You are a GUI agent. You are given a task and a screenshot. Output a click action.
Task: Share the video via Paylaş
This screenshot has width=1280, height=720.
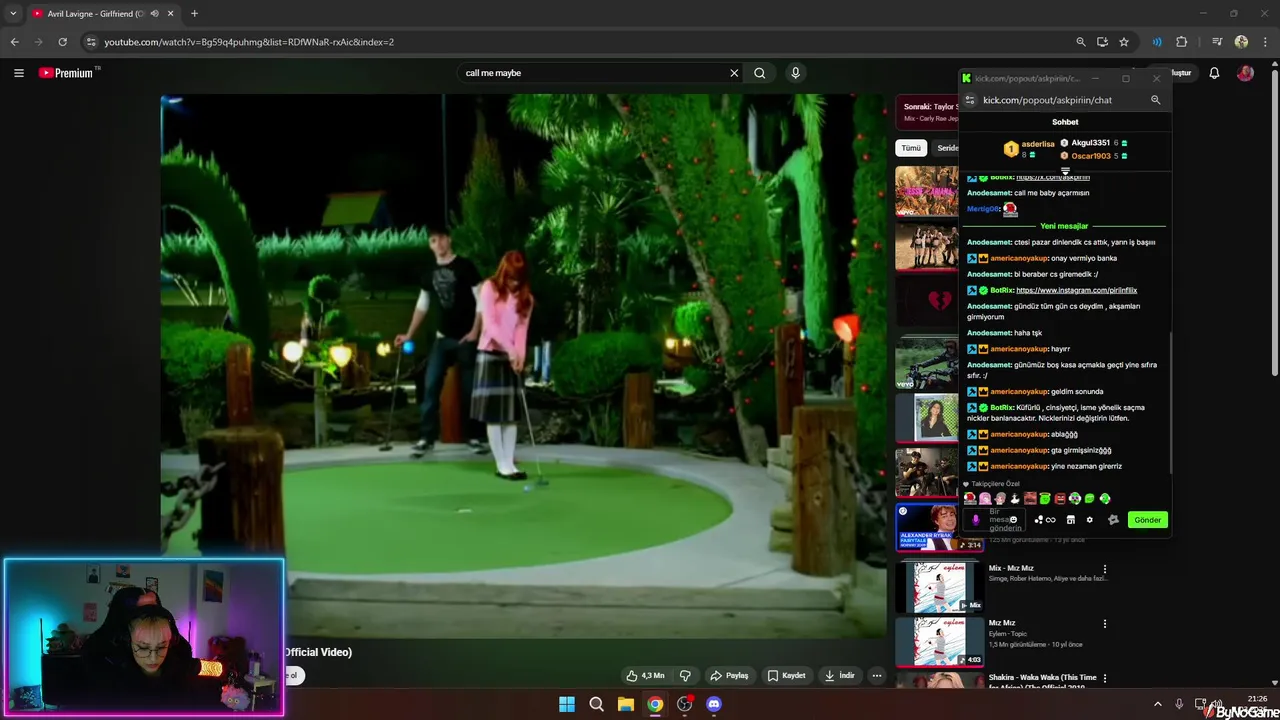pos(728,675)
